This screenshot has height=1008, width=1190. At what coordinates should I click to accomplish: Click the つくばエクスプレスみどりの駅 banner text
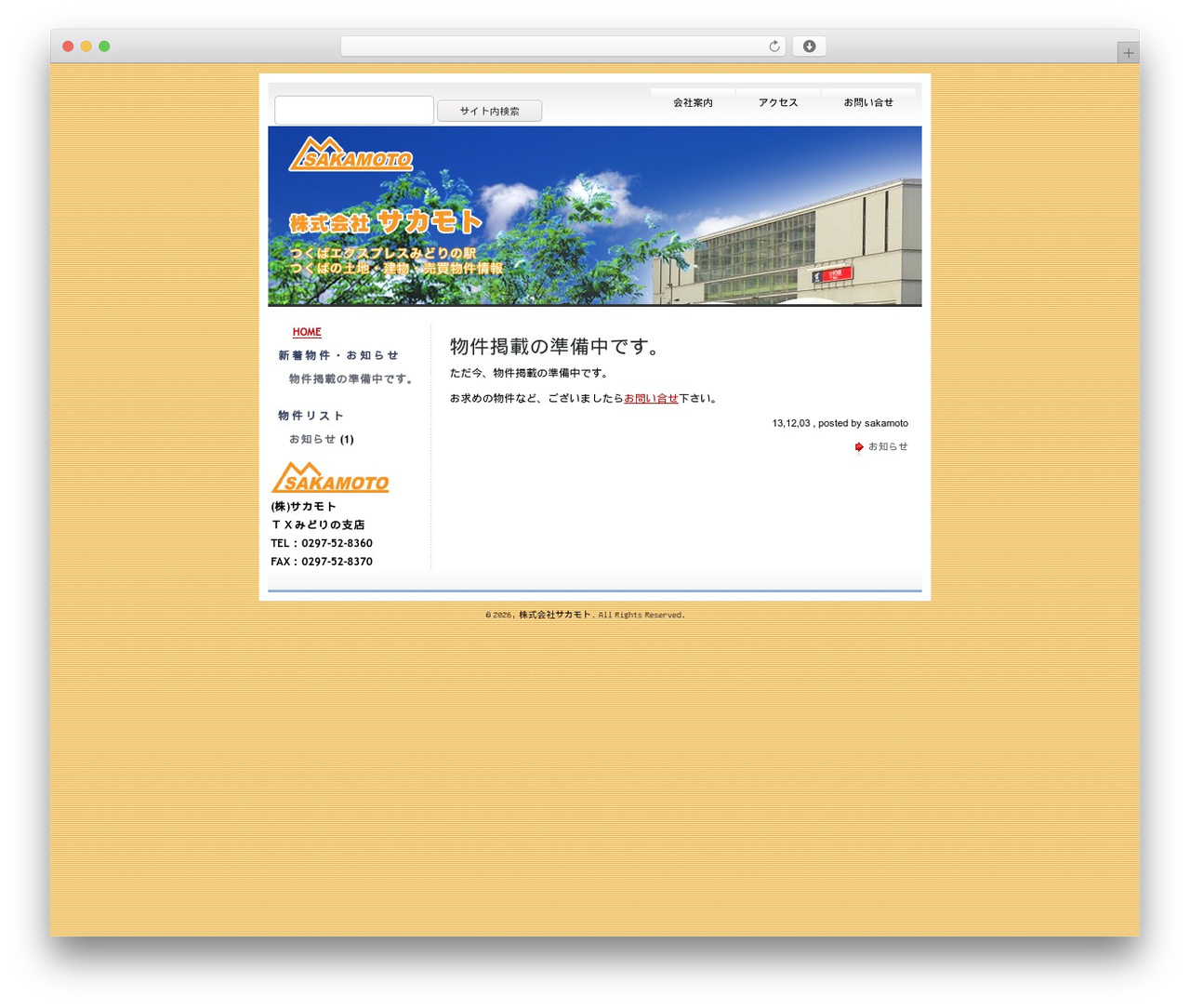click(383, 253)
